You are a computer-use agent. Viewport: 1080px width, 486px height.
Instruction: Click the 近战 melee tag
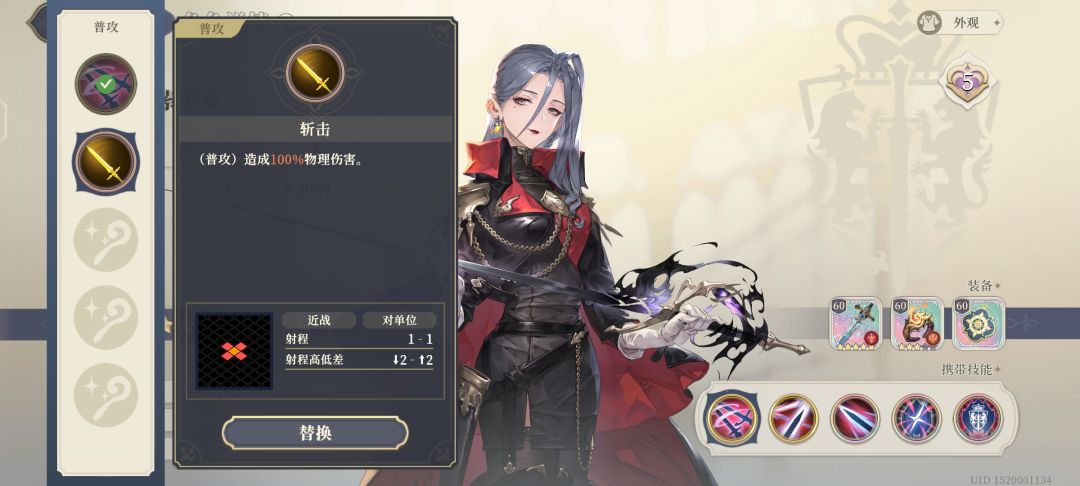point(319,320)
